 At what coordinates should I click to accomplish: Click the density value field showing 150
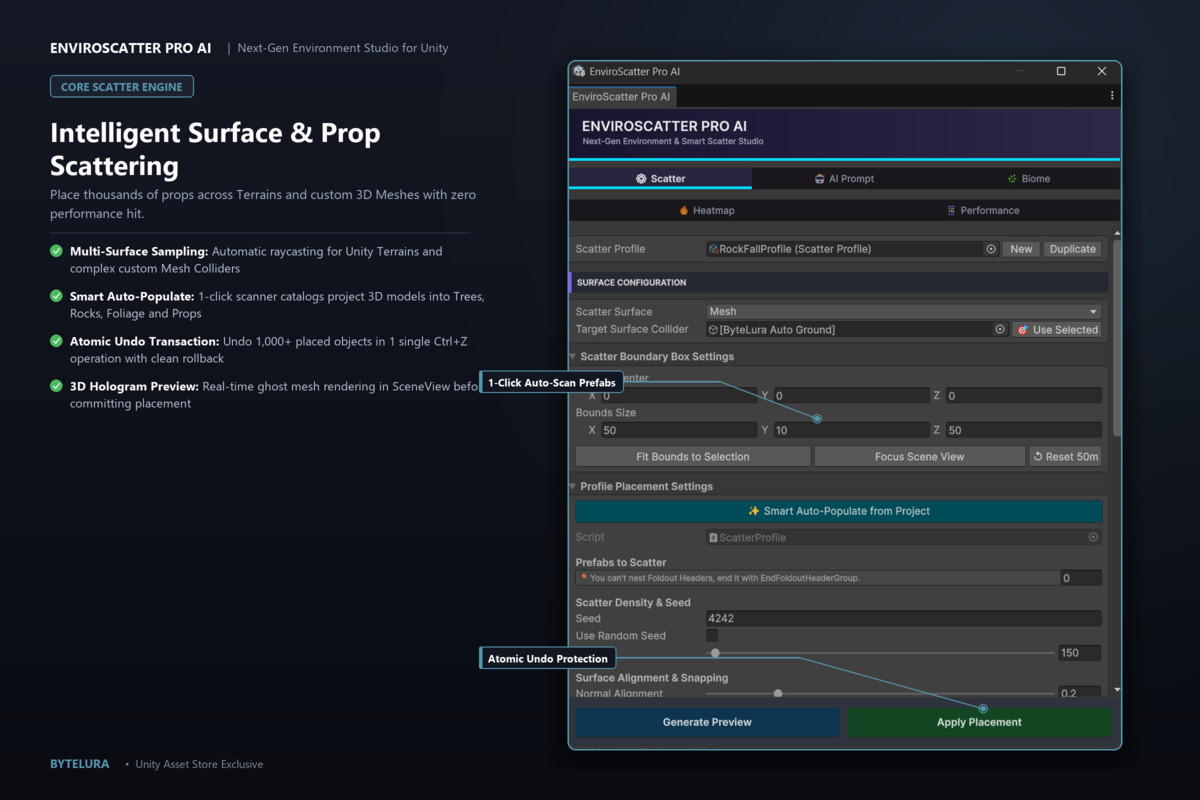pyautogui.click(x=1080, y=653)
